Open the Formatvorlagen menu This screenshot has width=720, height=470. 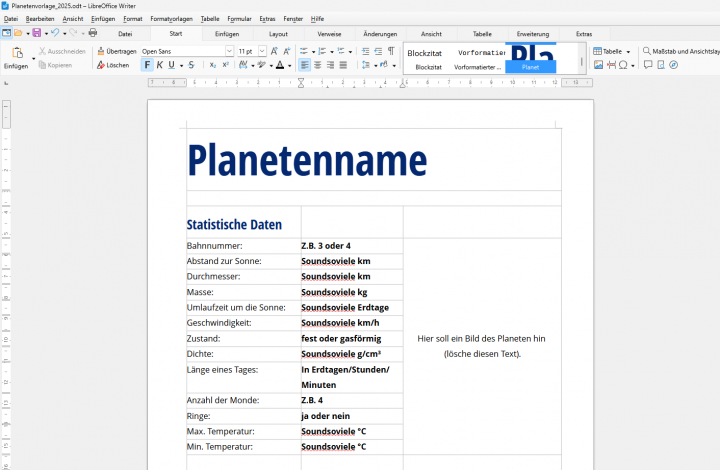pos(171,19)
